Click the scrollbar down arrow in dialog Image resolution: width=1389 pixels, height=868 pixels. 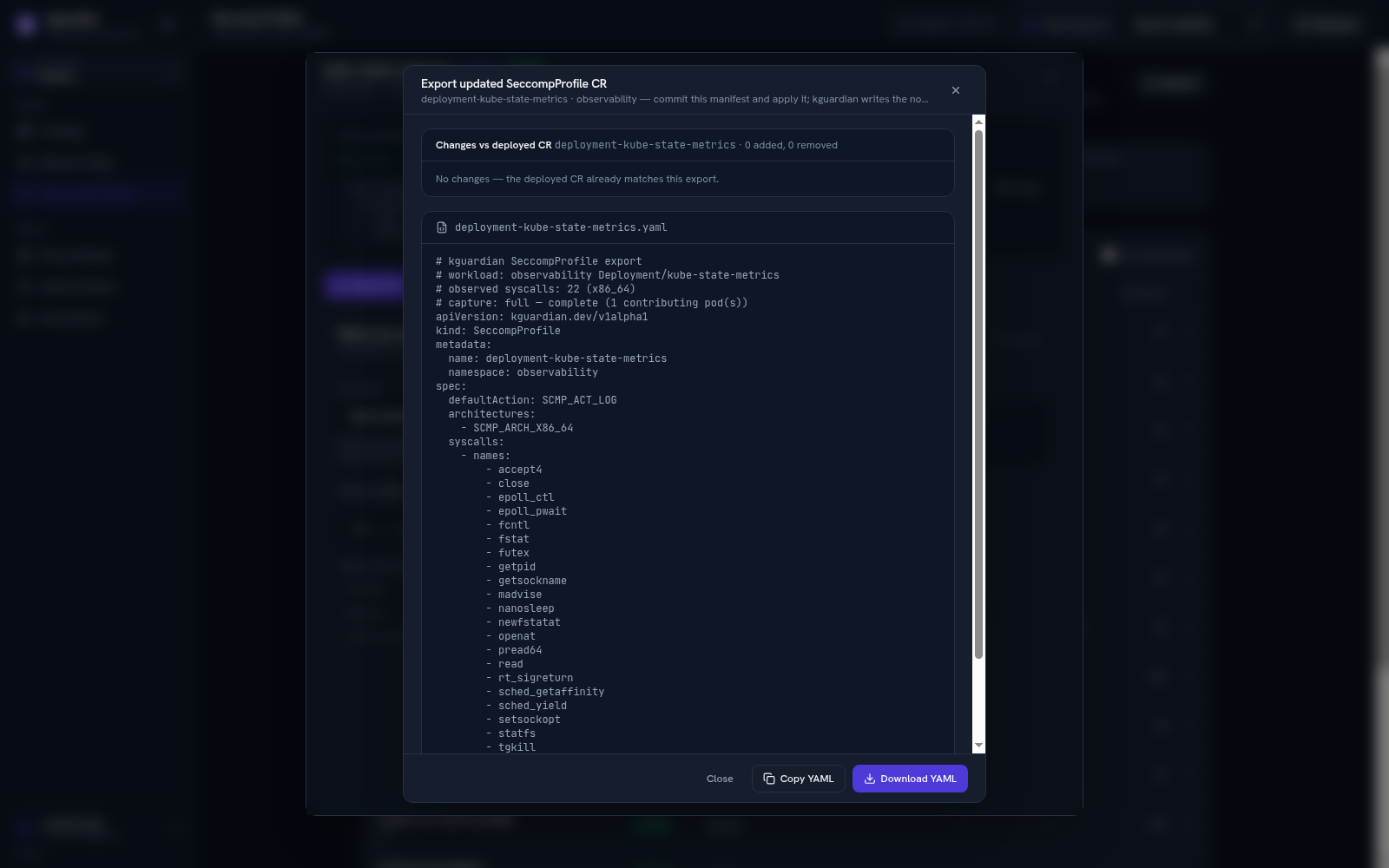pos(978,746)
